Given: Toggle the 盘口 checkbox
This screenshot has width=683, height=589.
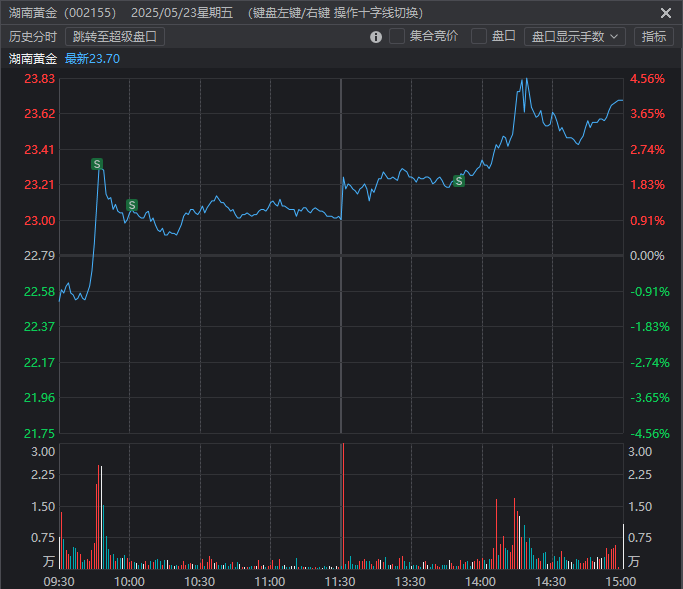Looking at the screenshot, I should (479, 36).
